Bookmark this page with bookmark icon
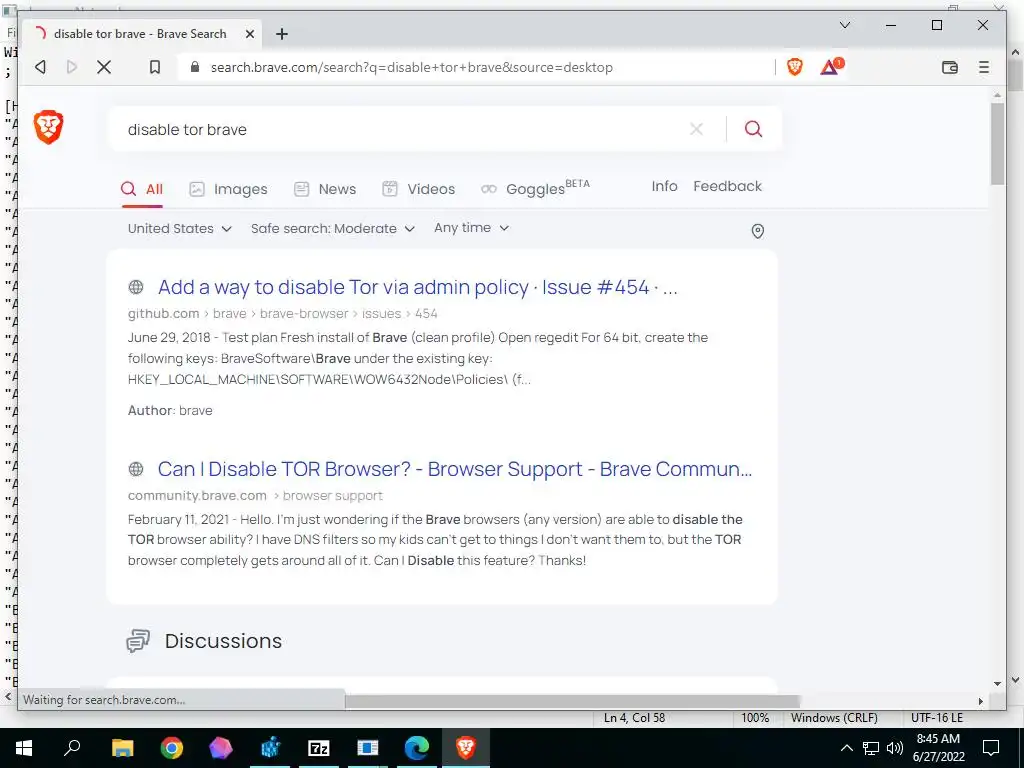The image size is (1024, 768). tap(155, 67)
